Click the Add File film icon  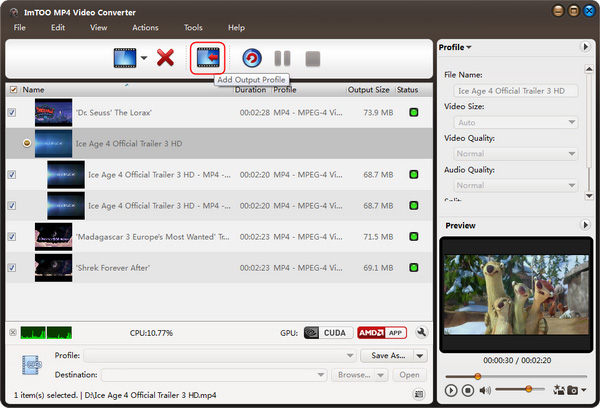(x=125, y=58)
